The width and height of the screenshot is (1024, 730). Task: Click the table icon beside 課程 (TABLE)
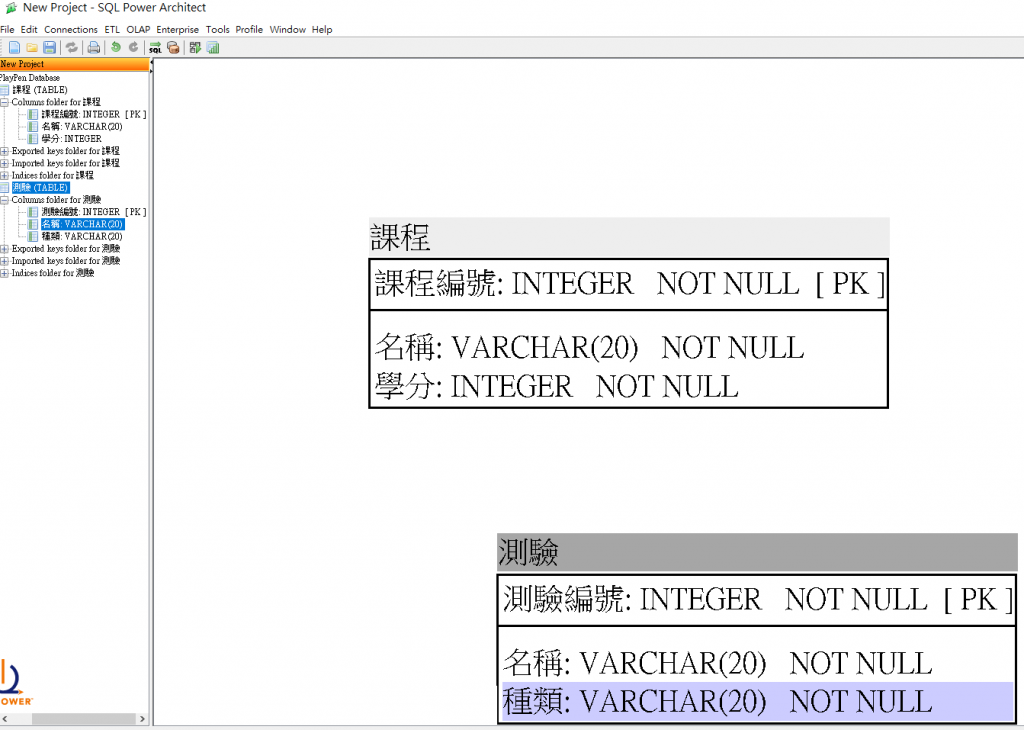pyautogui.click(x=5, y=90)
